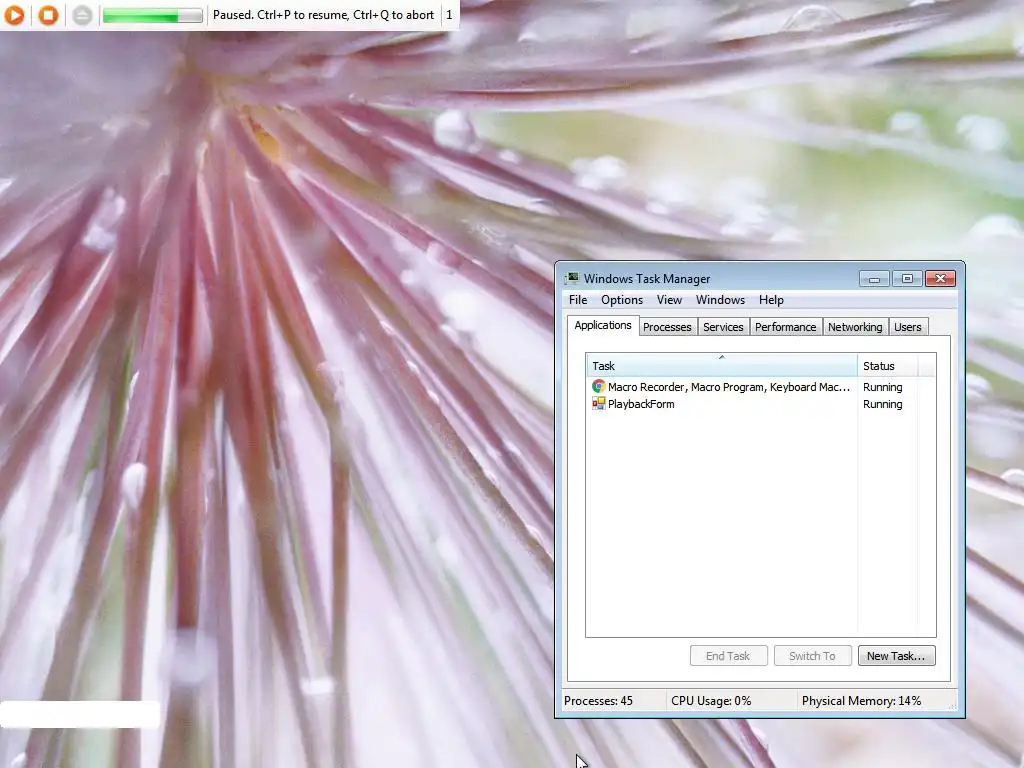Switch to the Users tab
Screen dimensions: 1024x768
(x=908, y=327)
